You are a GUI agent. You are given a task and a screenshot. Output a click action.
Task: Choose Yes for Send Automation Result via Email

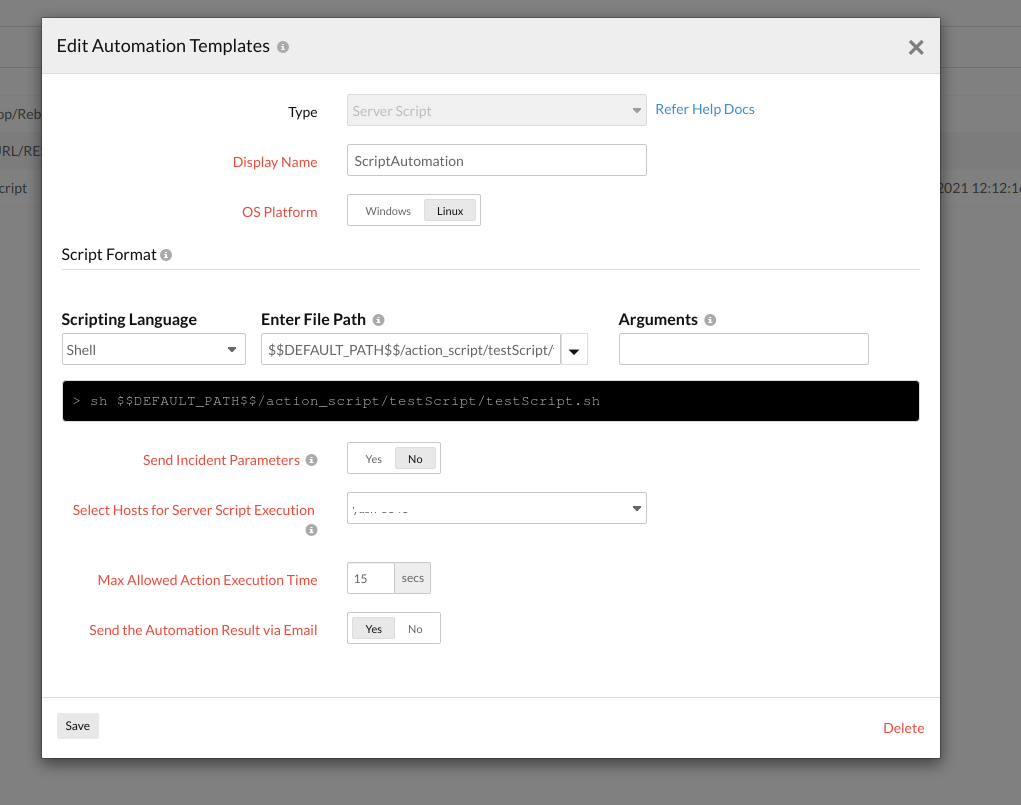374,629
